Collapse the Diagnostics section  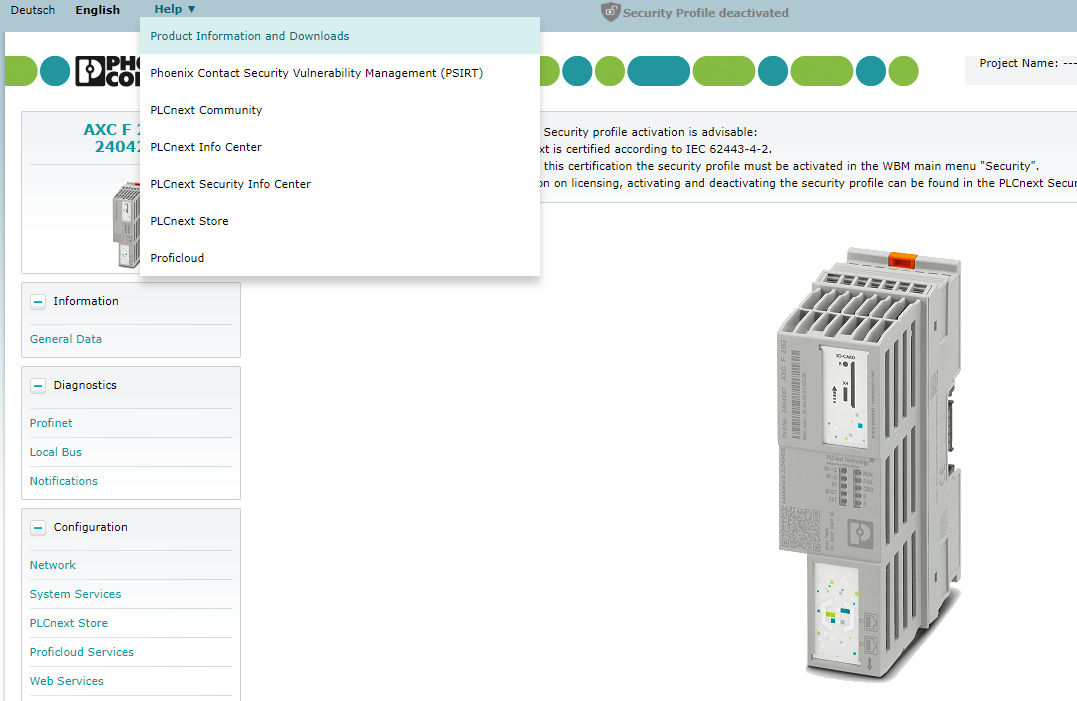(x=38, y=385)
